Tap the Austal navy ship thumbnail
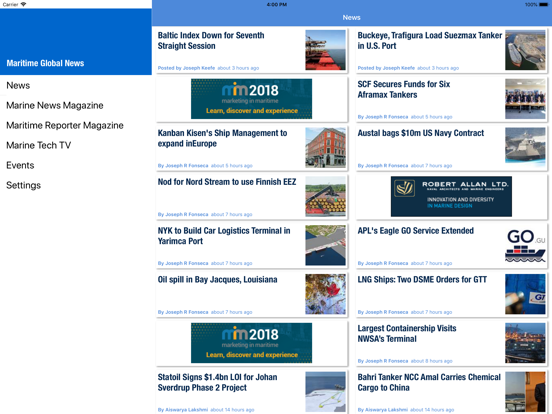Image resolution: width=552 pixels, height=414 pixels. point(525,148)
